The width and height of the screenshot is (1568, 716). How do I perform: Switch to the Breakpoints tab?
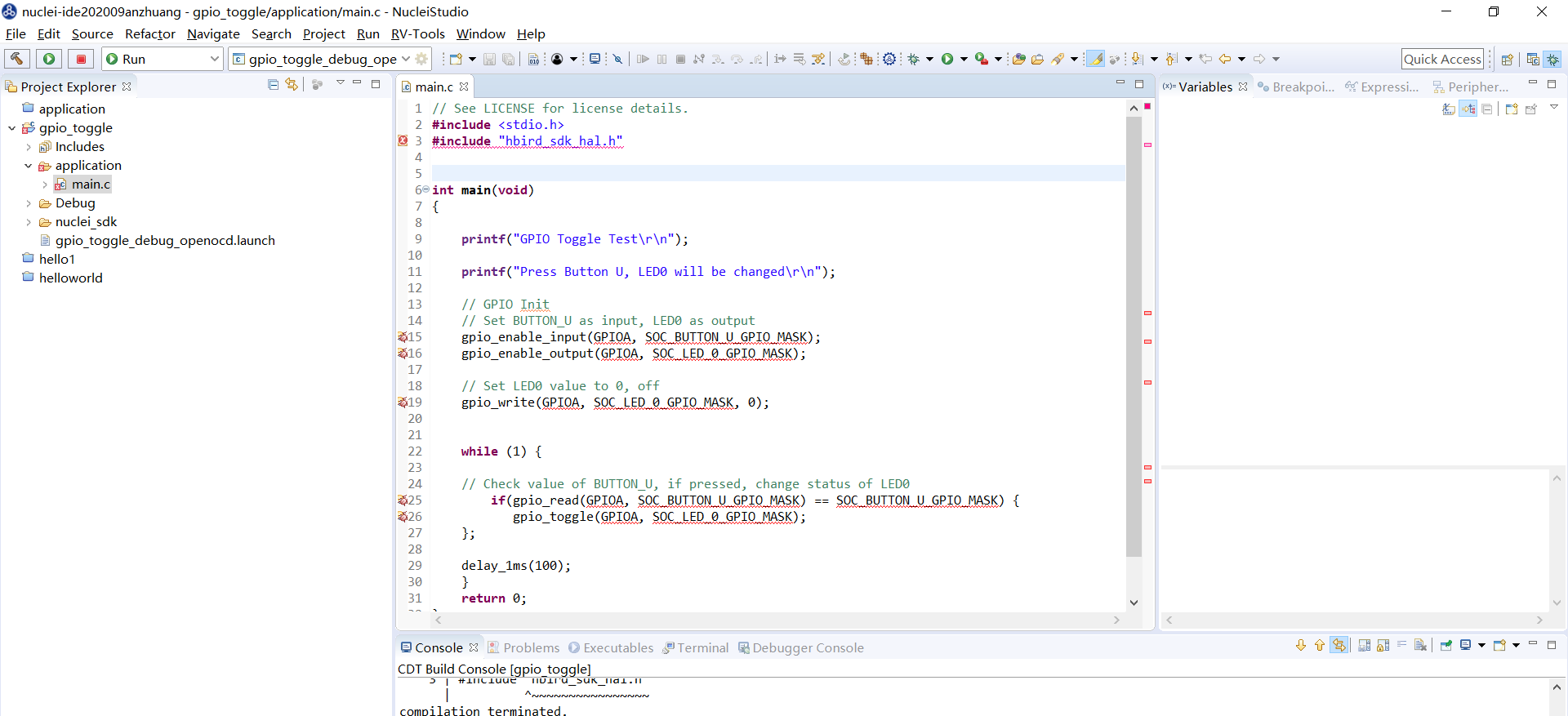tap(1296, 87)
